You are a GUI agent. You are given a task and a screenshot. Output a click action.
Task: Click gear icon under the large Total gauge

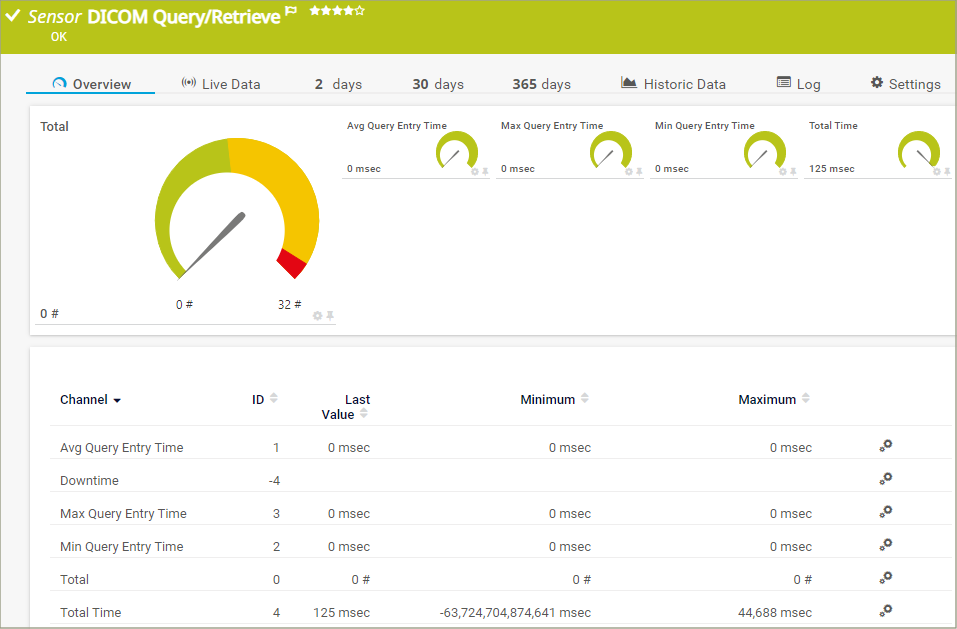(x=318, y=315)
